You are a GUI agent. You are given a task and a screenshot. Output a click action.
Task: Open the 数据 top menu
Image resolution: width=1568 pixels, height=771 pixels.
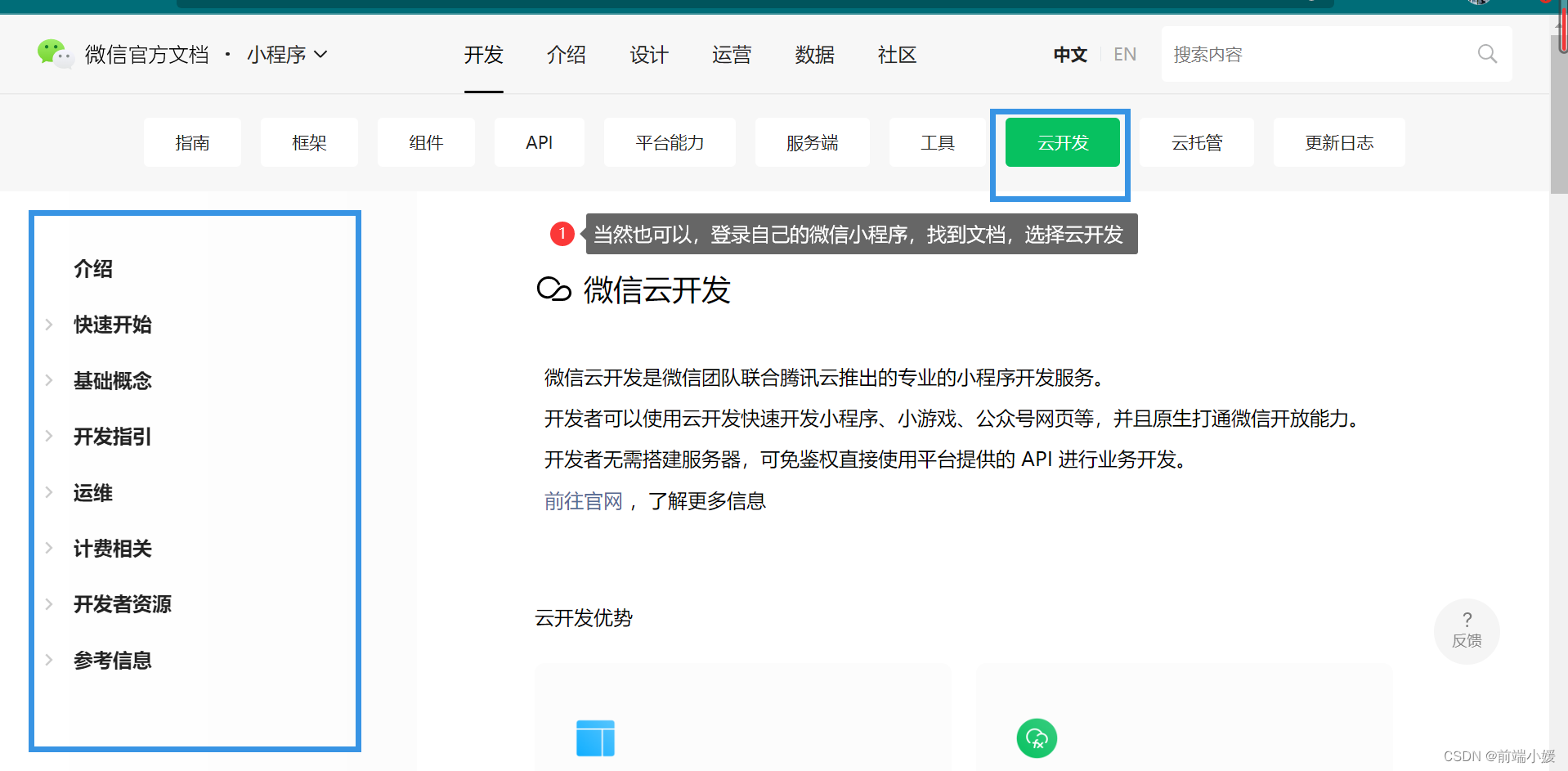pos(815,55)
